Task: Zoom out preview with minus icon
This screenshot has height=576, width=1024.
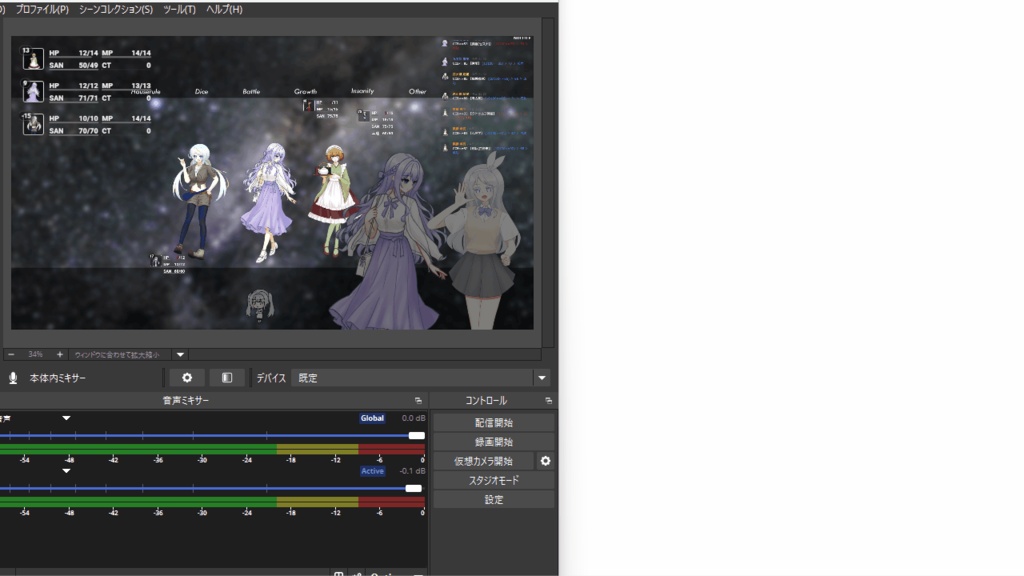Action: click(11, 355)
